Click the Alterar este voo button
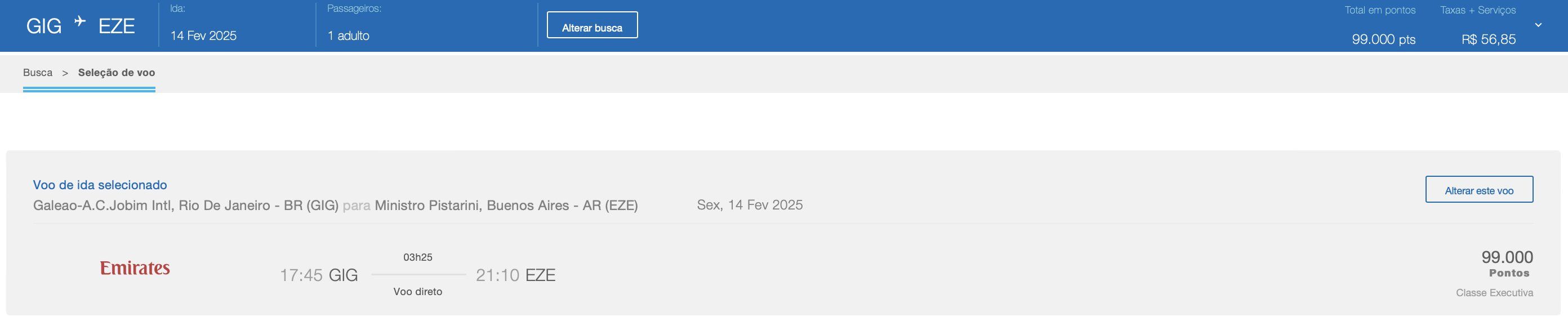1568x321 pixels. pyautogui.click(x=1478, y=189)
